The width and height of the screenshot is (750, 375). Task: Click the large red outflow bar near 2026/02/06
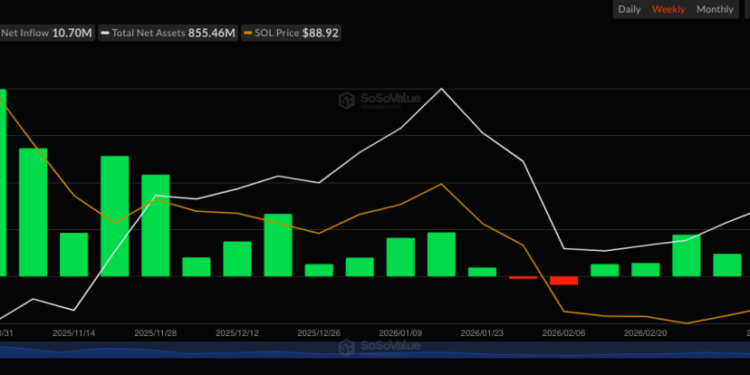[x=564, y=280]
